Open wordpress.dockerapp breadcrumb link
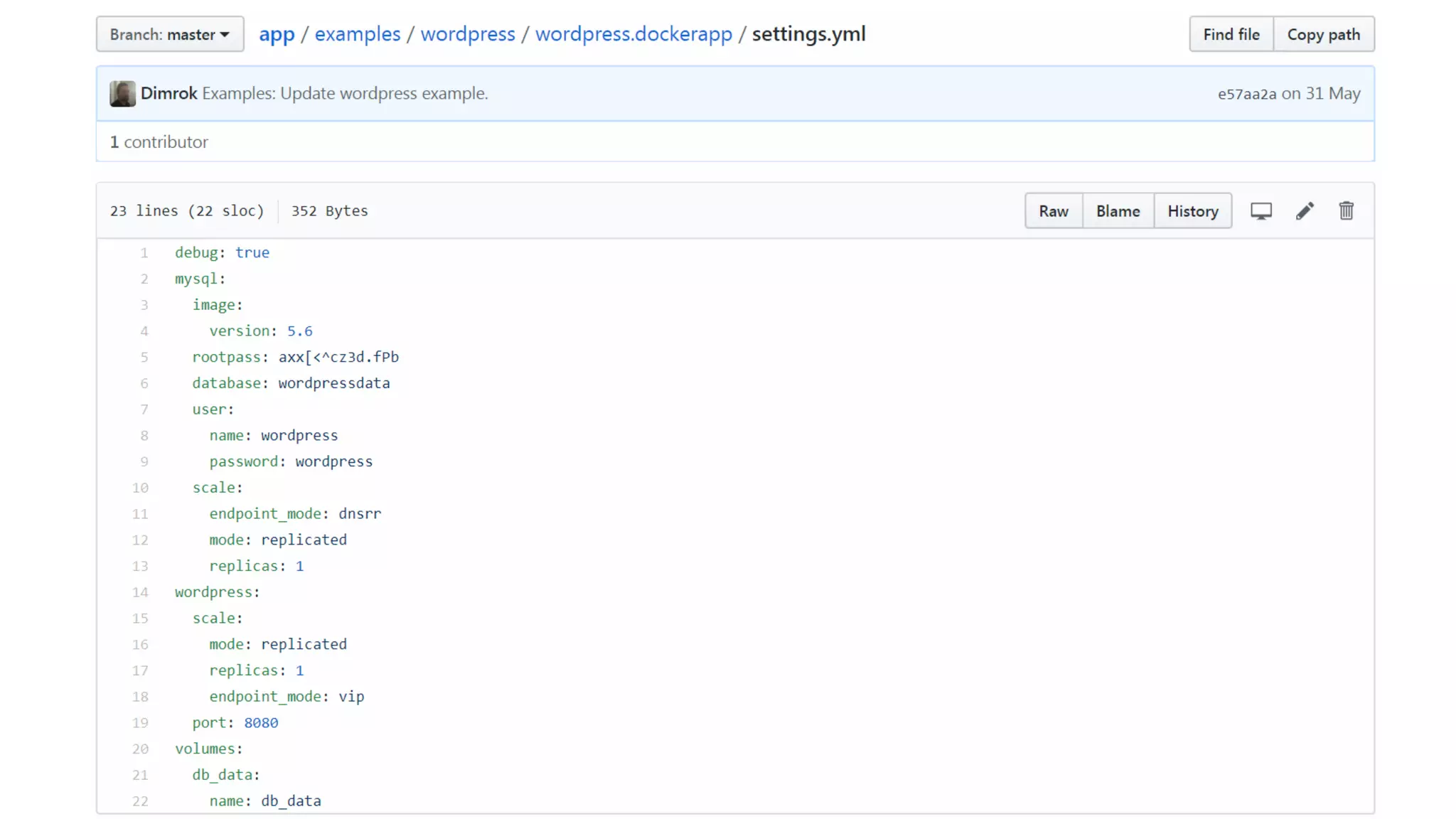1456x819 pixels. (633, 34)
